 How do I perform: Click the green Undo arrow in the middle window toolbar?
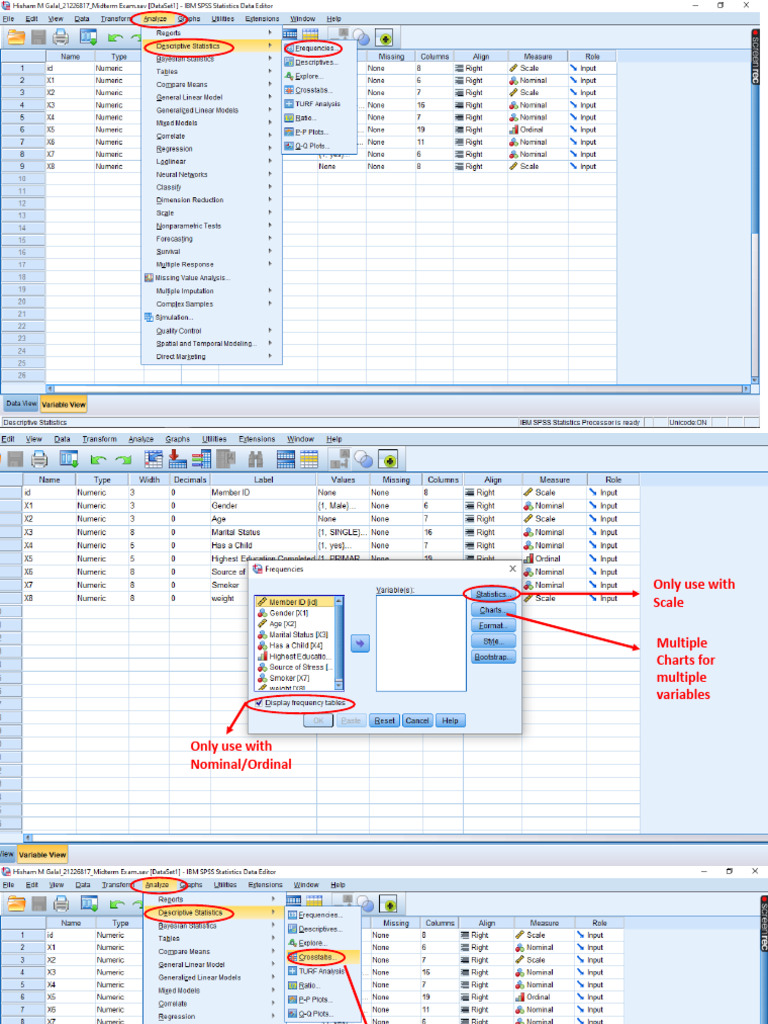coord(99,460)
